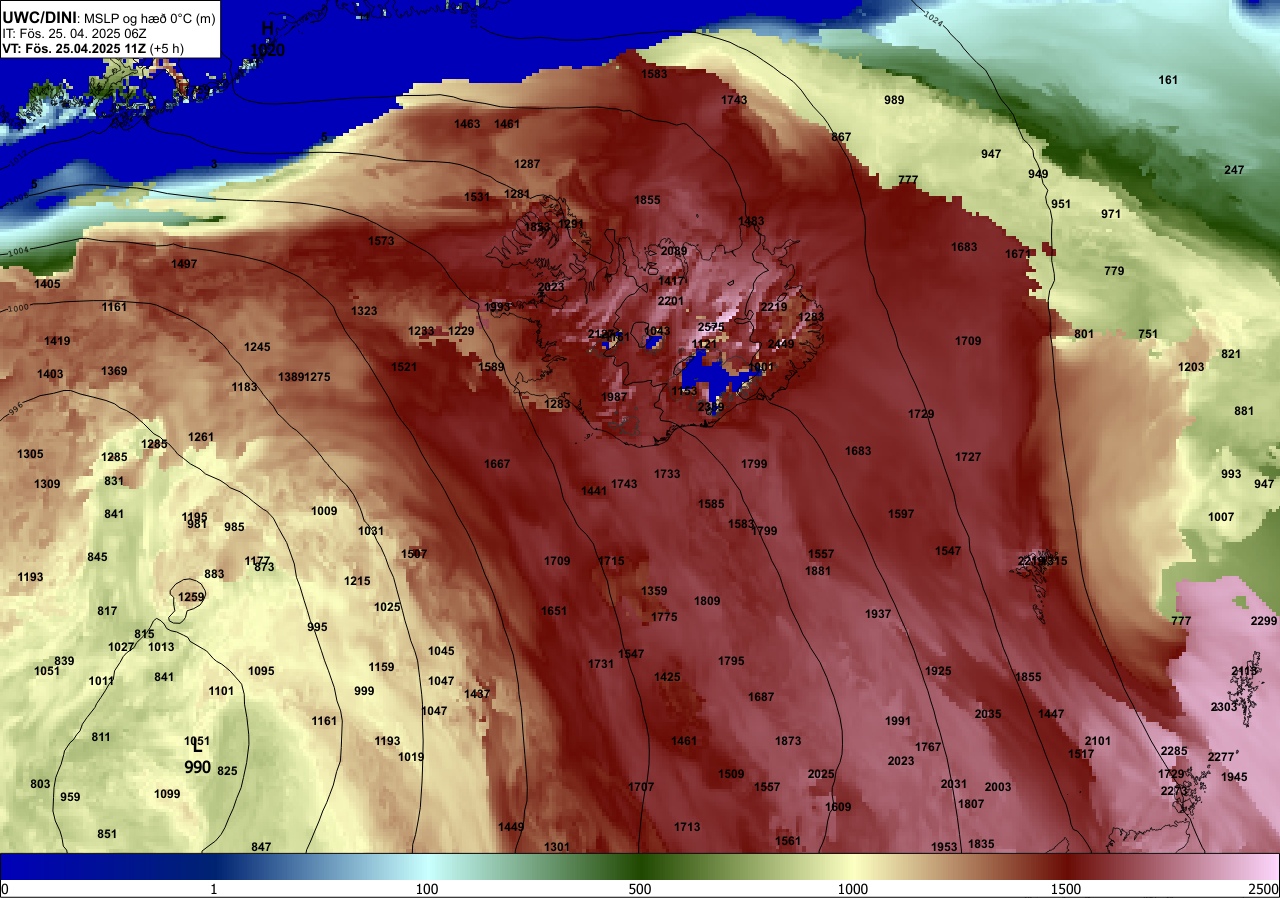This screenshot has height=898, width=1280.
Task: Click the L low-pressure marker above 990
Action: 198,745
